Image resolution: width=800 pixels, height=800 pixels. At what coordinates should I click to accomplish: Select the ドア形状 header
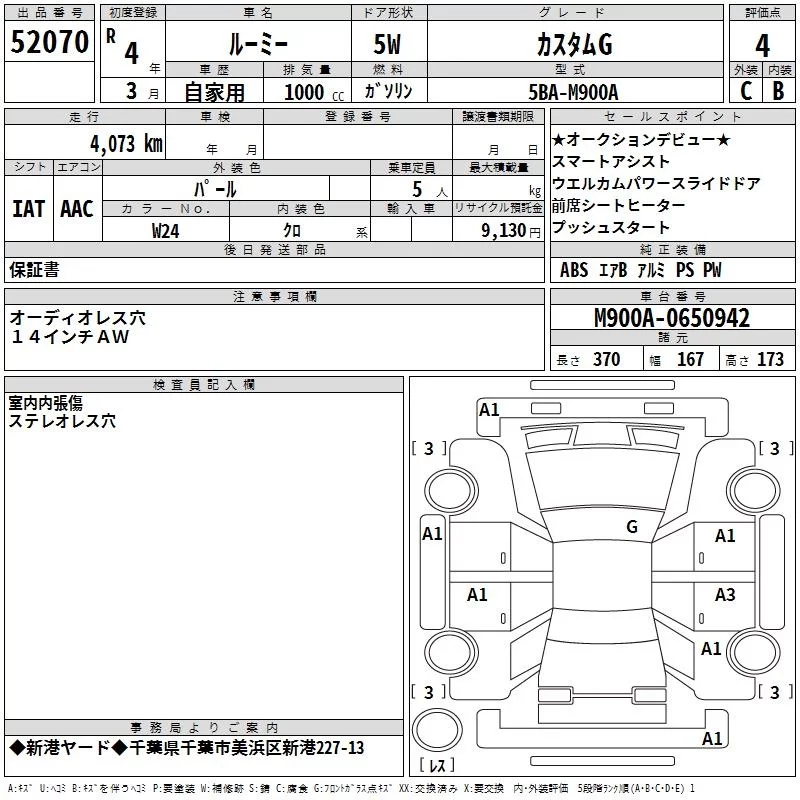coord(389,13)
